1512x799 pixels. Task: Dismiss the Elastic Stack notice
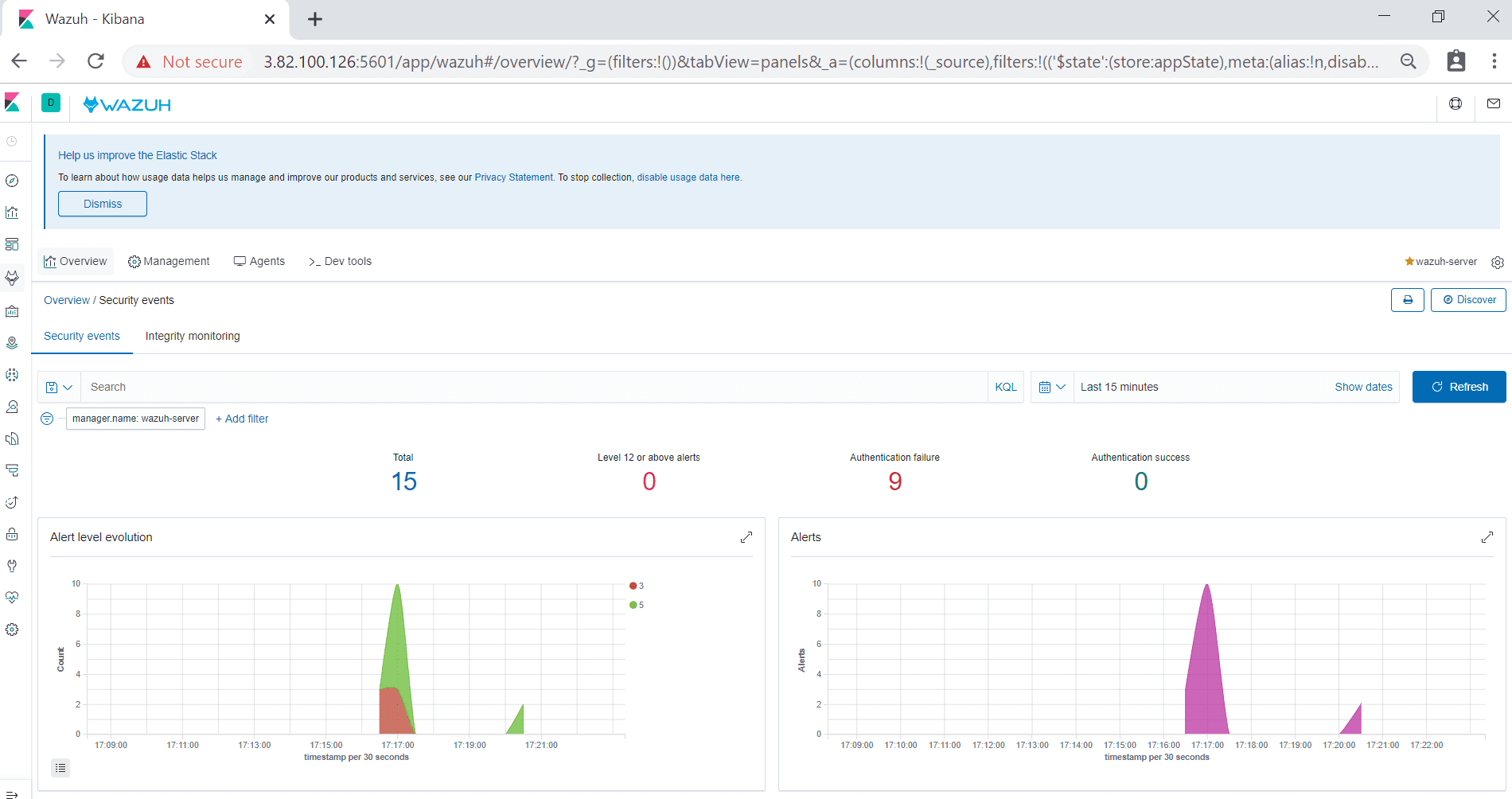click(x=103, y=204)
